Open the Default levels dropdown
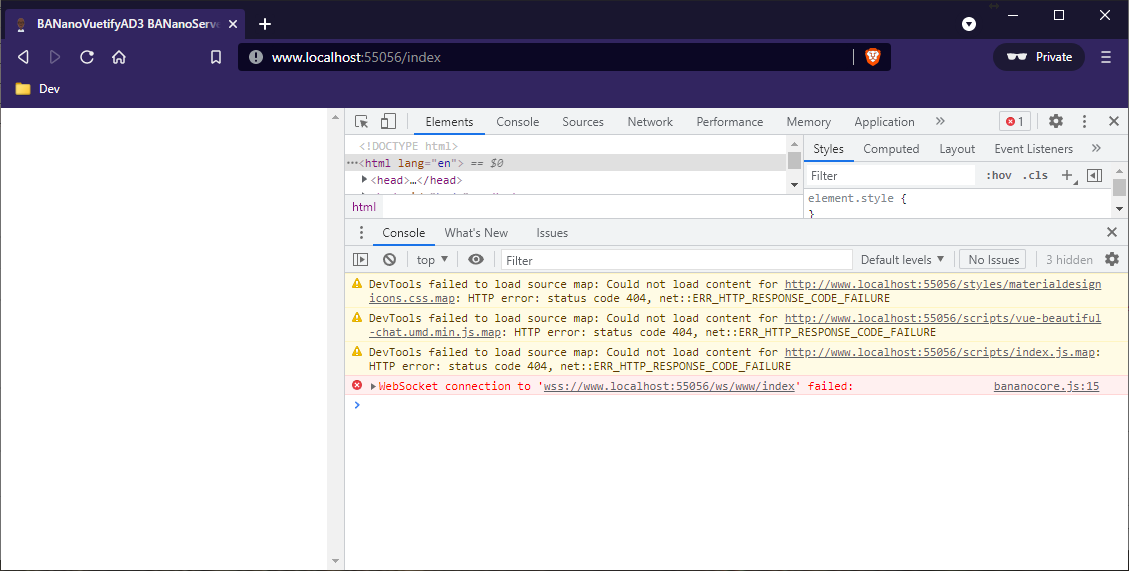The image size is (1129, 571). 902,260
